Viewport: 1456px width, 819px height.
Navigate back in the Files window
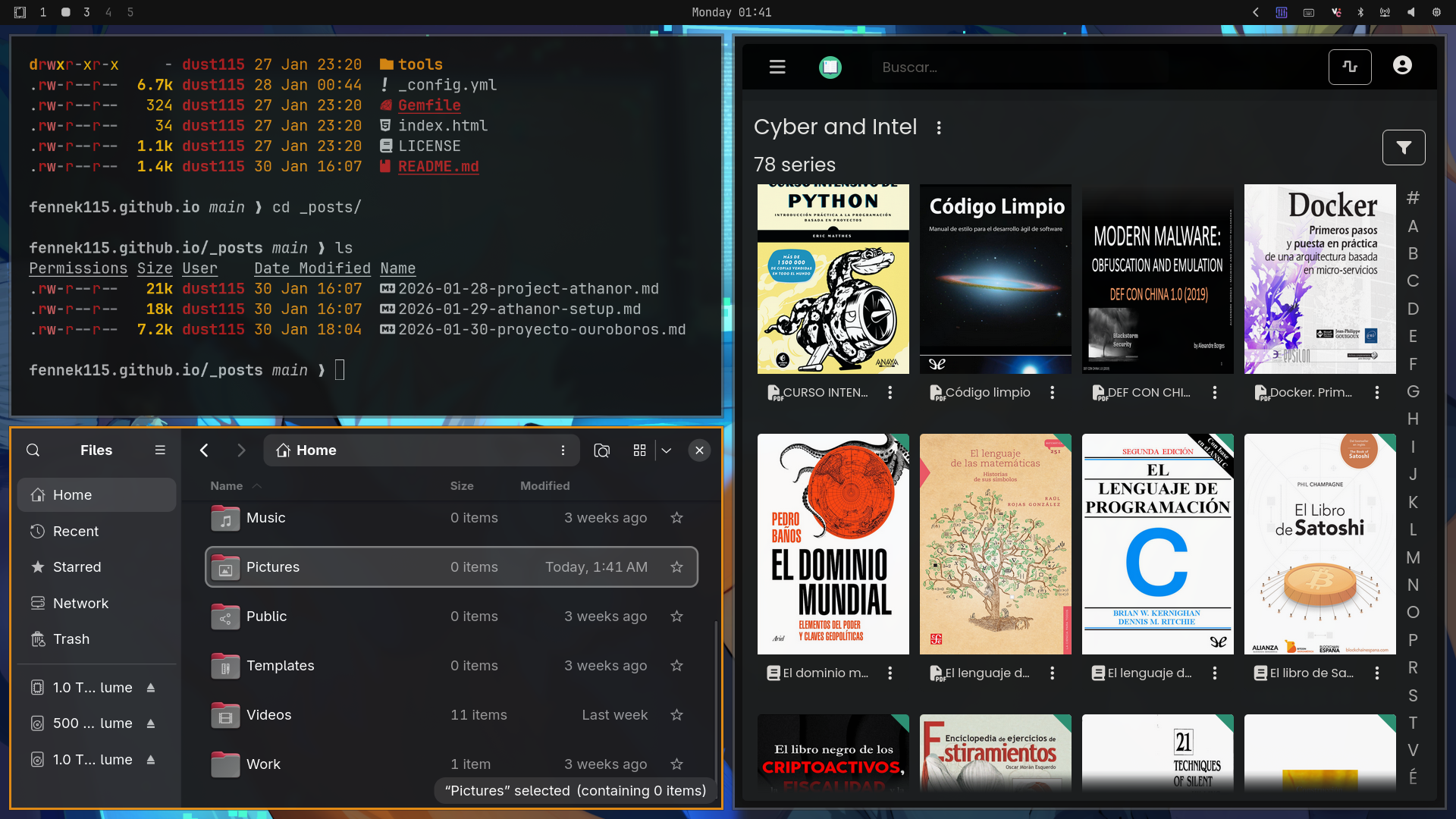[x=203, y=450]
